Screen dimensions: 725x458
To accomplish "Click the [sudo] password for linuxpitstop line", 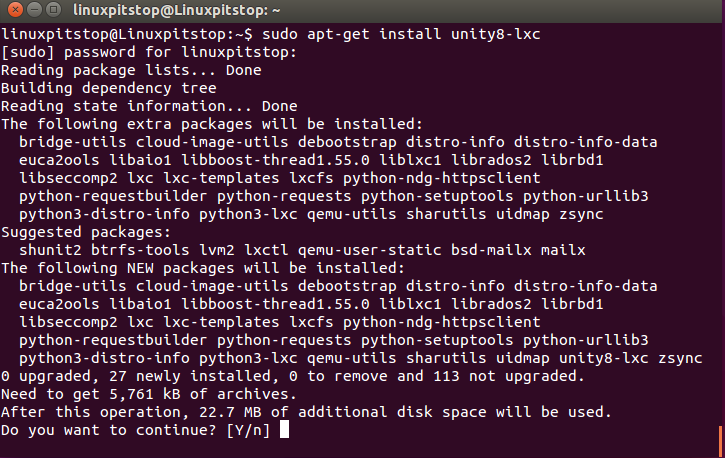I will [x=148, y=52].
